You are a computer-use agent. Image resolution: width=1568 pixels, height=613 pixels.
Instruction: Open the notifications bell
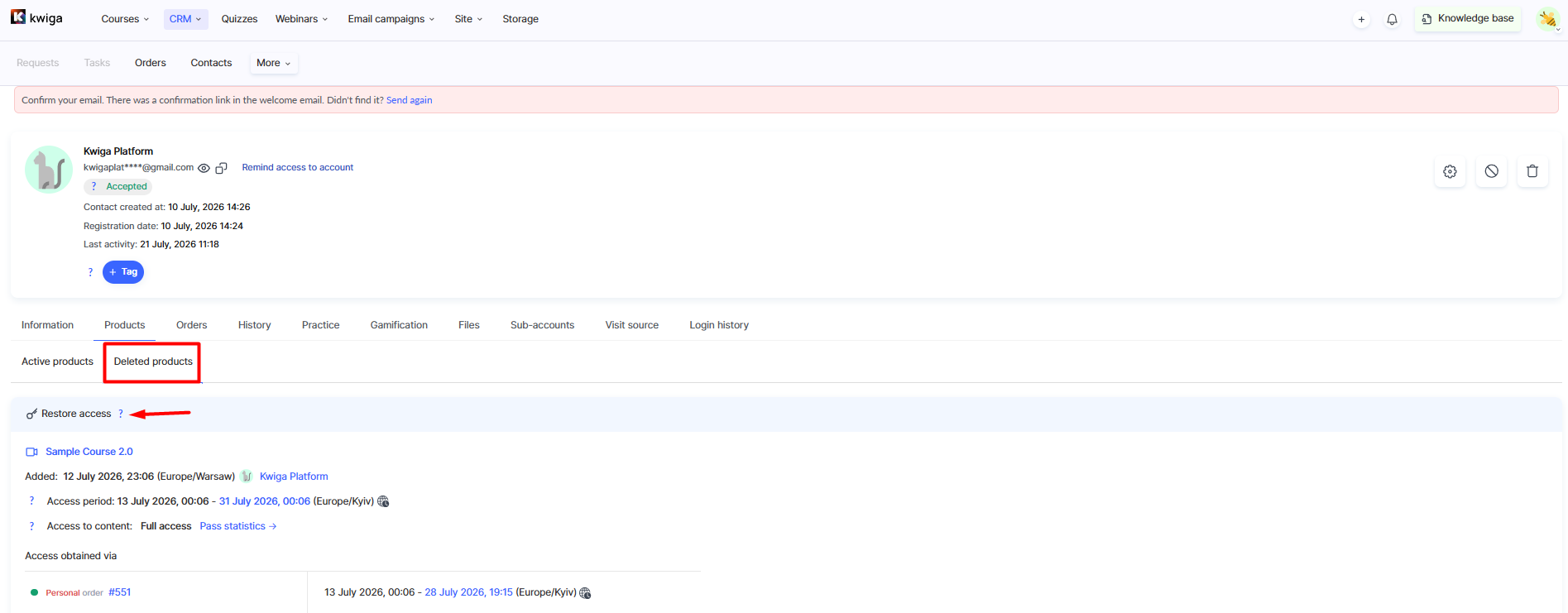pyautogui.click(x=1392, y=19)
